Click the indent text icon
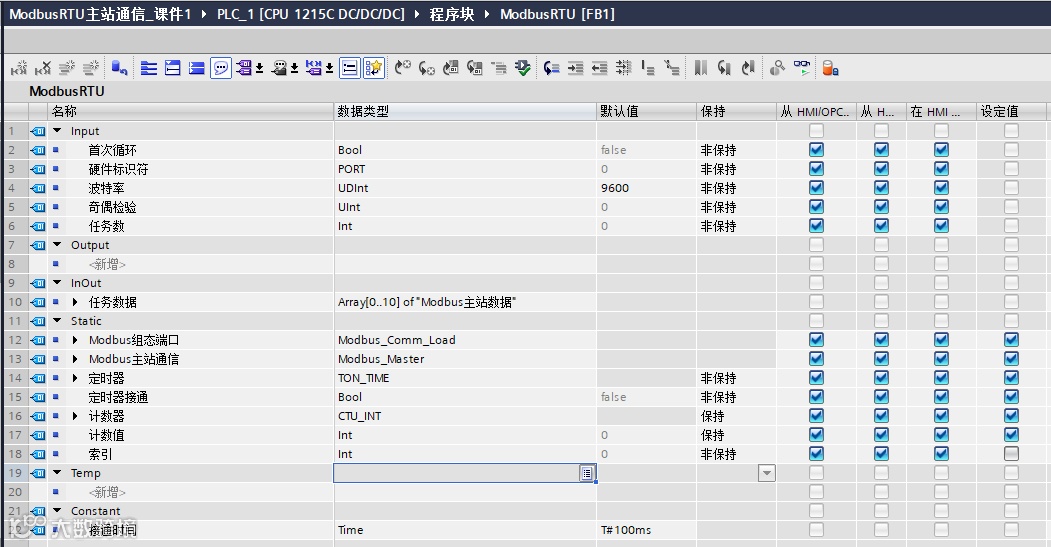1051x547 pixels. coord(575,68)
